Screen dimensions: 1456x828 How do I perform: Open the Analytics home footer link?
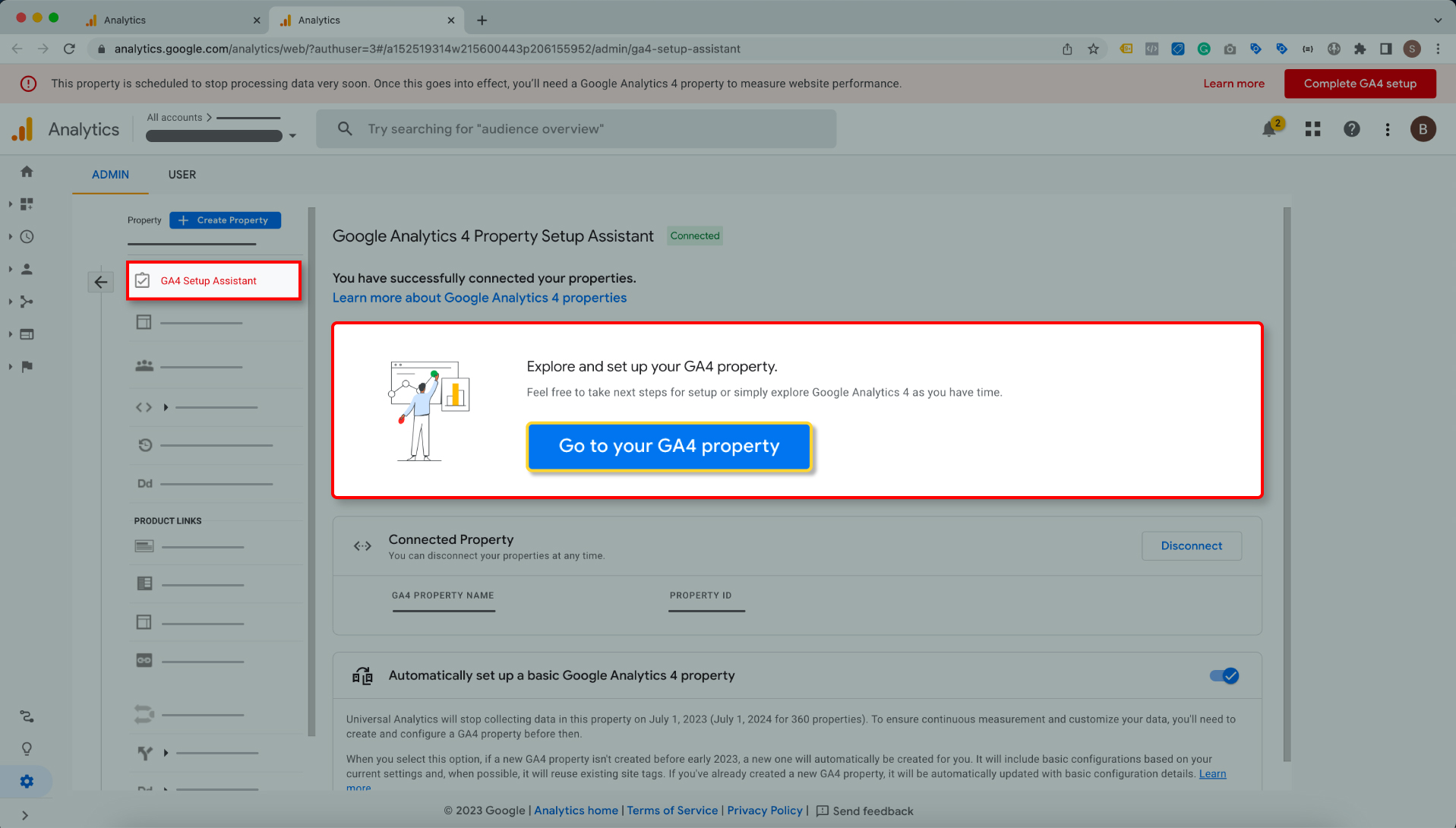576,811
